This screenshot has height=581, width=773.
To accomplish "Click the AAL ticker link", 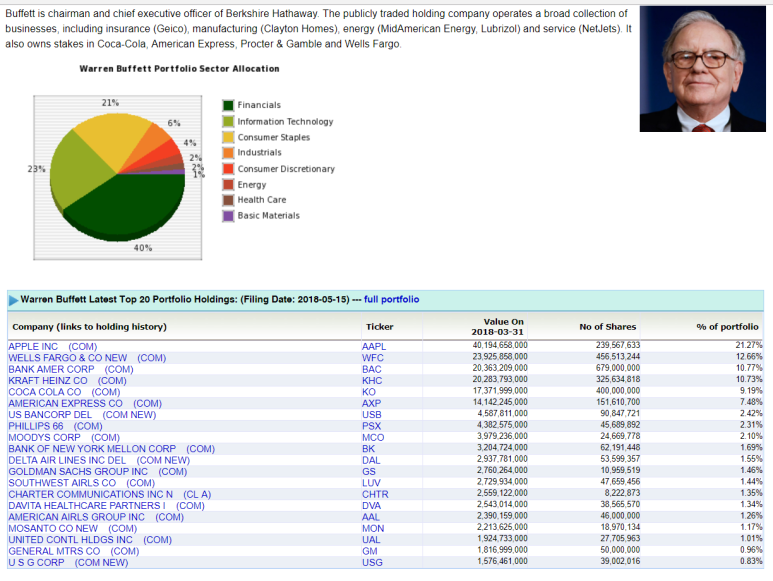I will coord(371,516).
